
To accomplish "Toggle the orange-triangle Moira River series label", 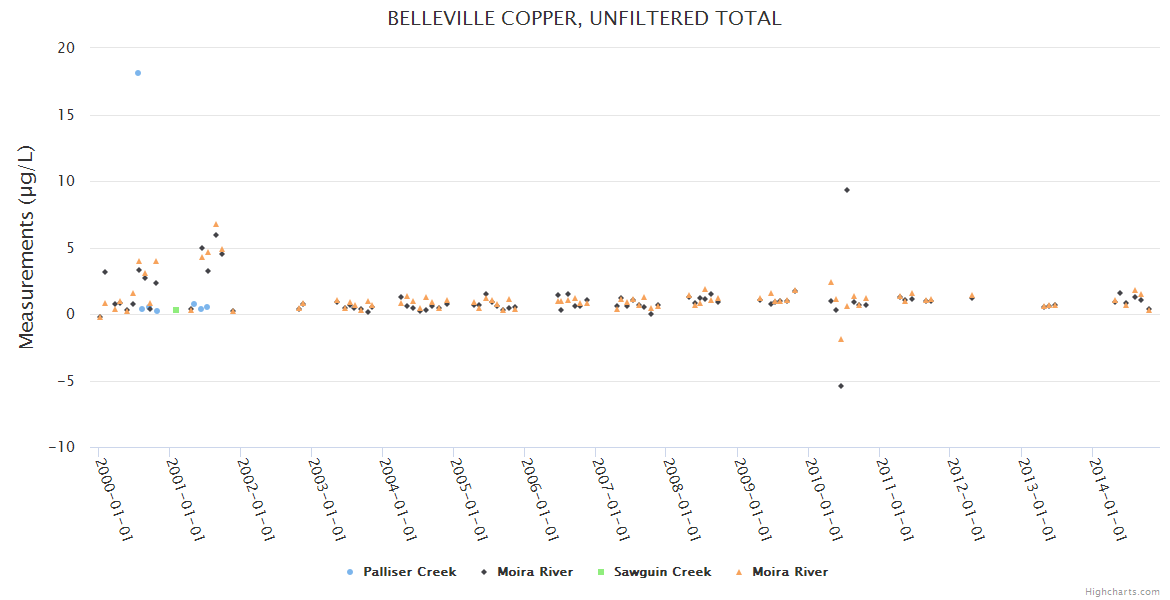I will pos(789,572).
